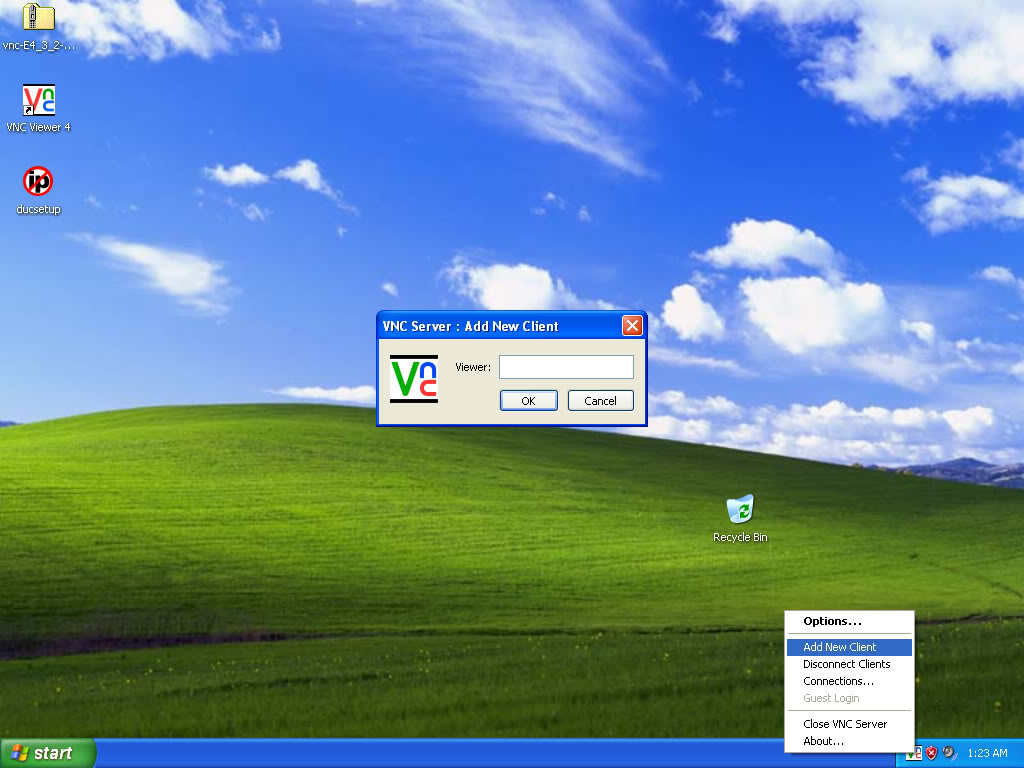Viewport: 1024px width, 768px height.
Task: Choose Add New Client menu entry
Action: pos(840,647)
